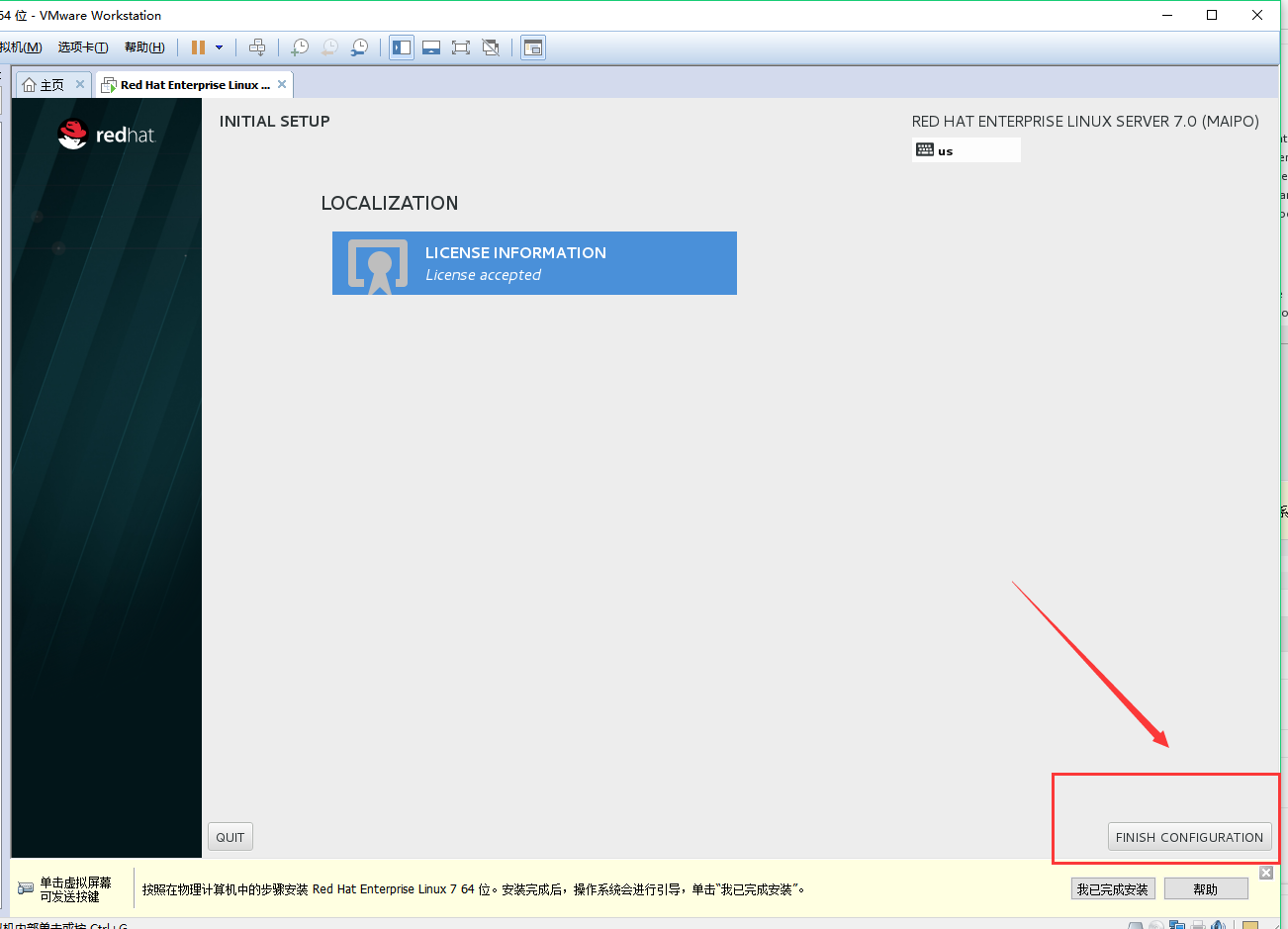
Task: Open the 虚拟机(M) menu
Action: pos(21,47)
